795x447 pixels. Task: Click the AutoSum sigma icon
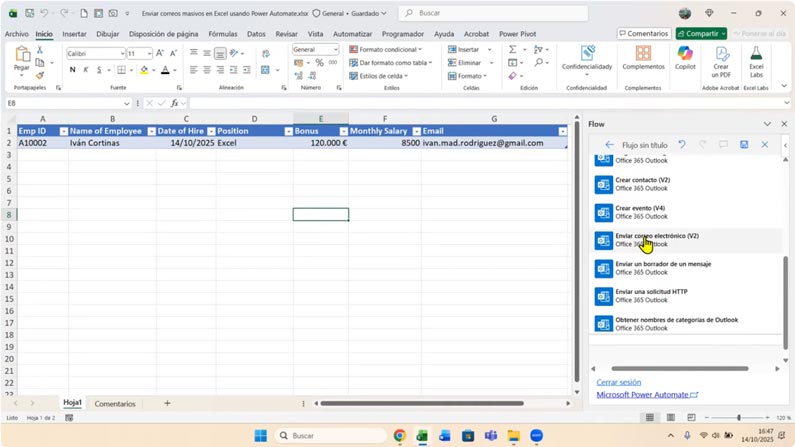(x=513, y=49)
